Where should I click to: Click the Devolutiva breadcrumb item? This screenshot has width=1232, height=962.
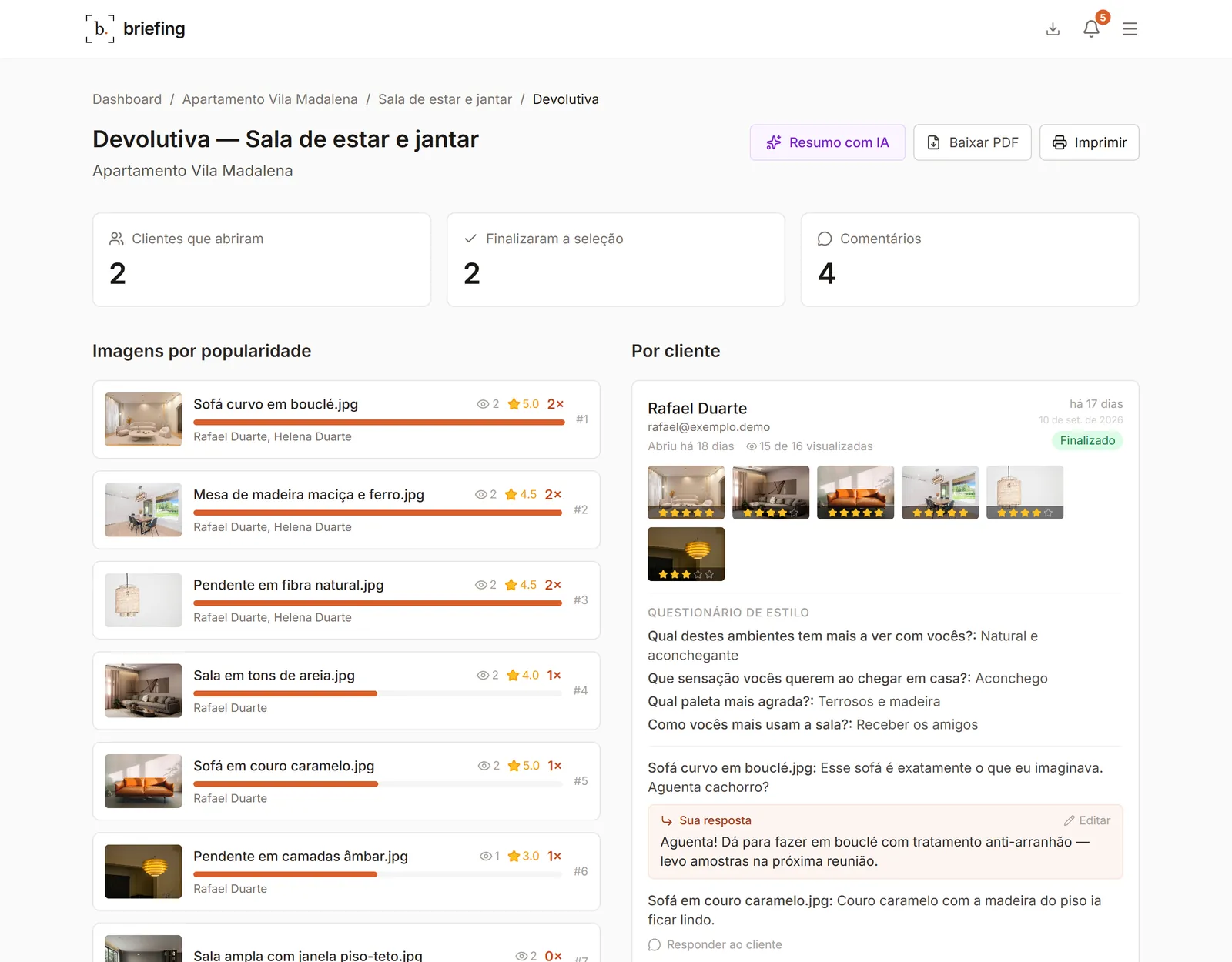[566, 99]
